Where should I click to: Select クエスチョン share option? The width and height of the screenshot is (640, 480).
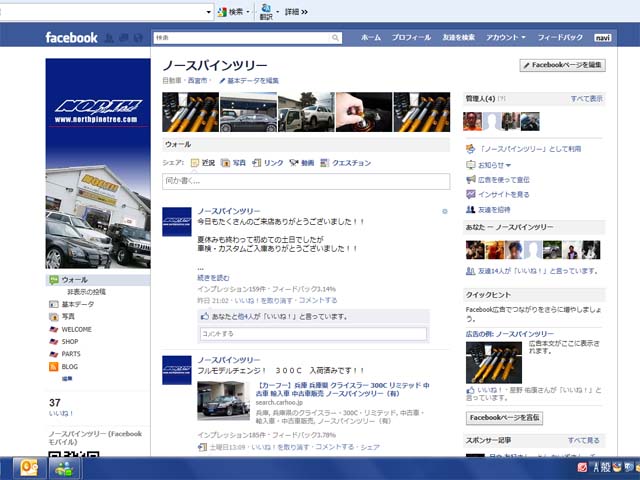(x=346, y=163)
